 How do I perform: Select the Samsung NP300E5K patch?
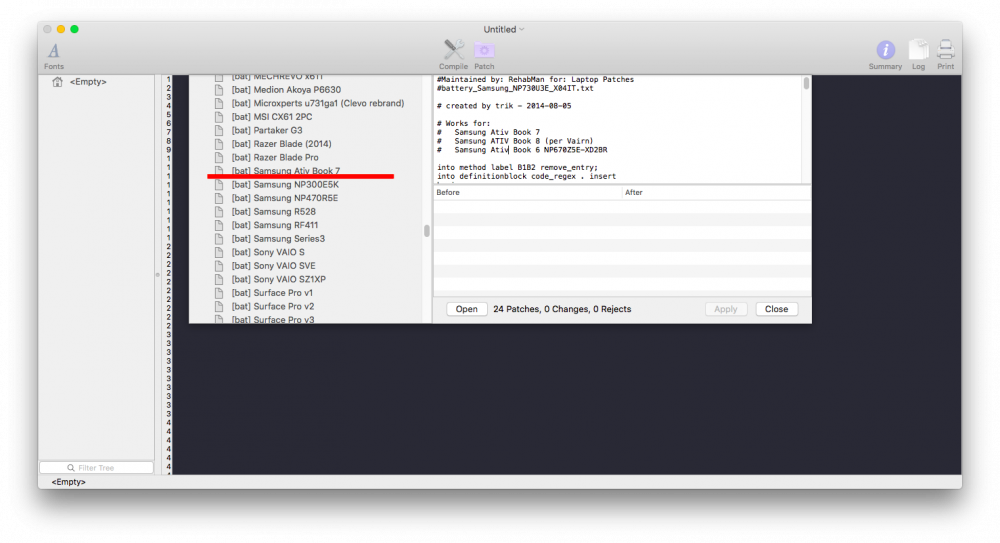coord(285,184)
